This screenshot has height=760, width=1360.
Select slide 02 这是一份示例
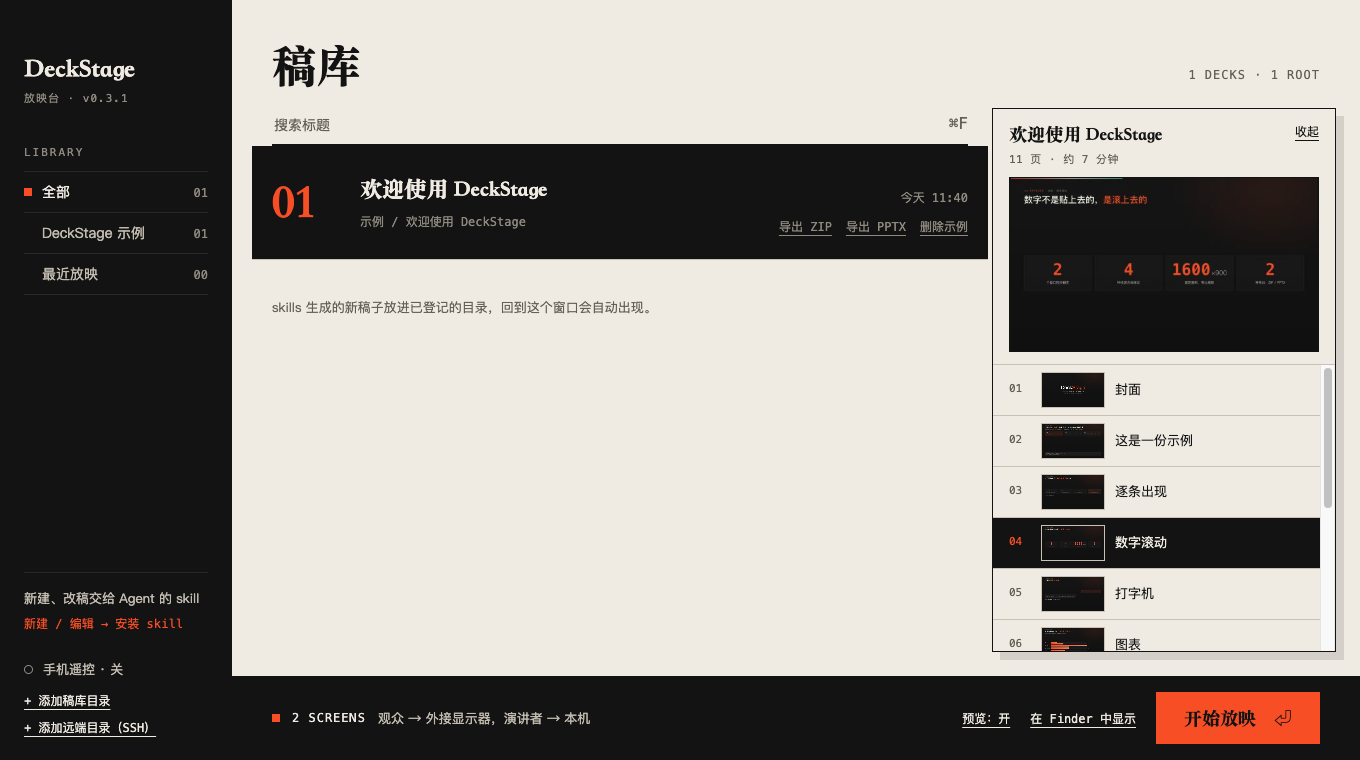click(1156, 440)
